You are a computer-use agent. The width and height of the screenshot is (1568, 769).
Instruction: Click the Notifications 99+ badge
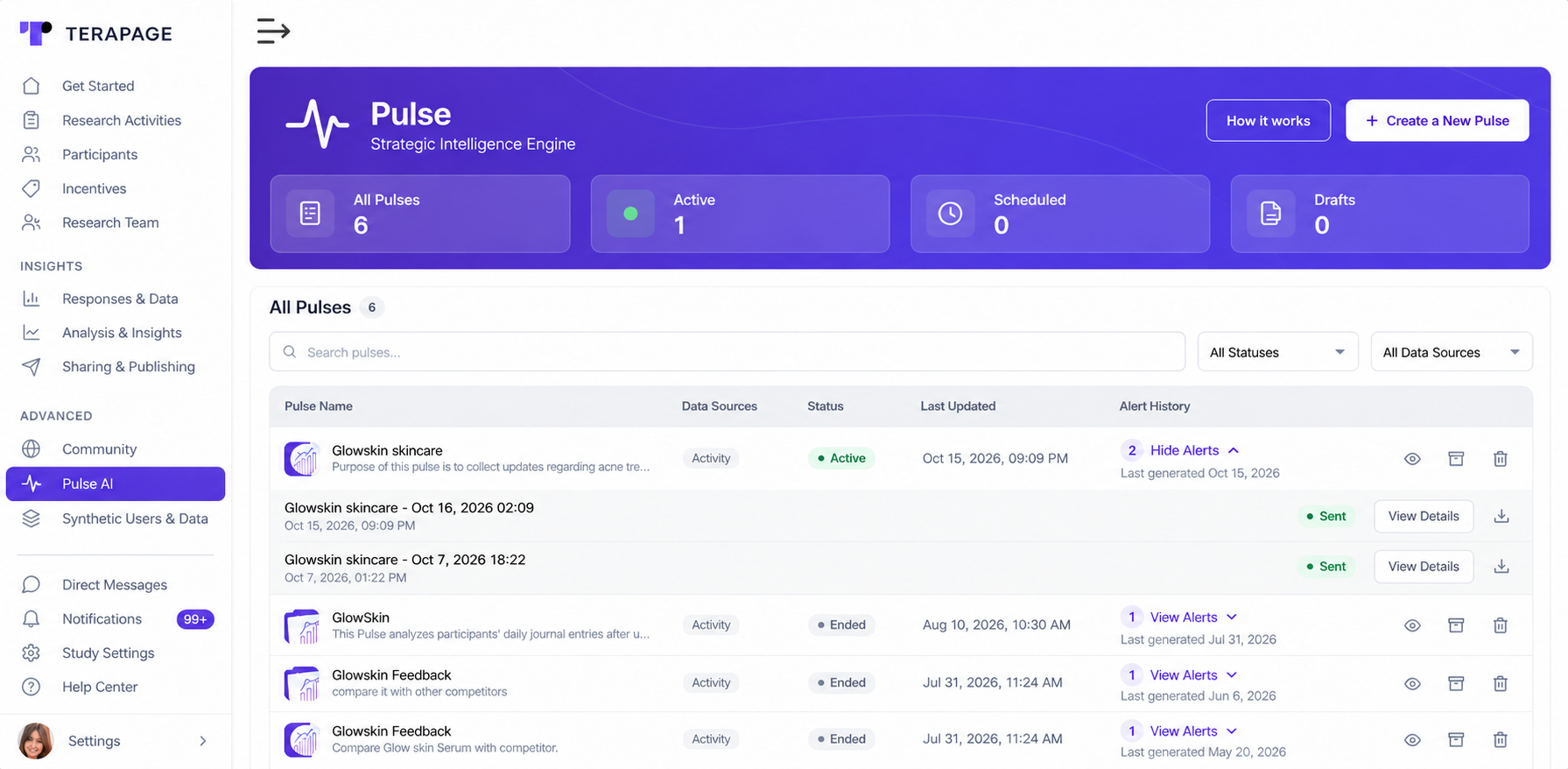coord(195,619)
